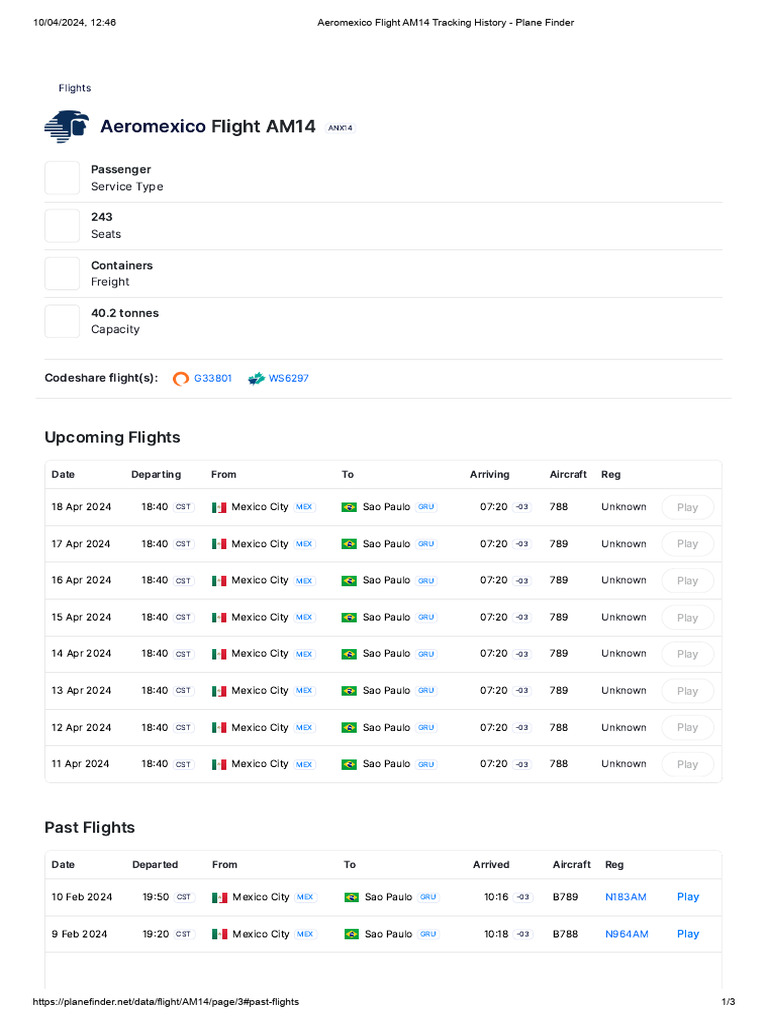Click CST timezone badge in 18 Apr row

183,507
